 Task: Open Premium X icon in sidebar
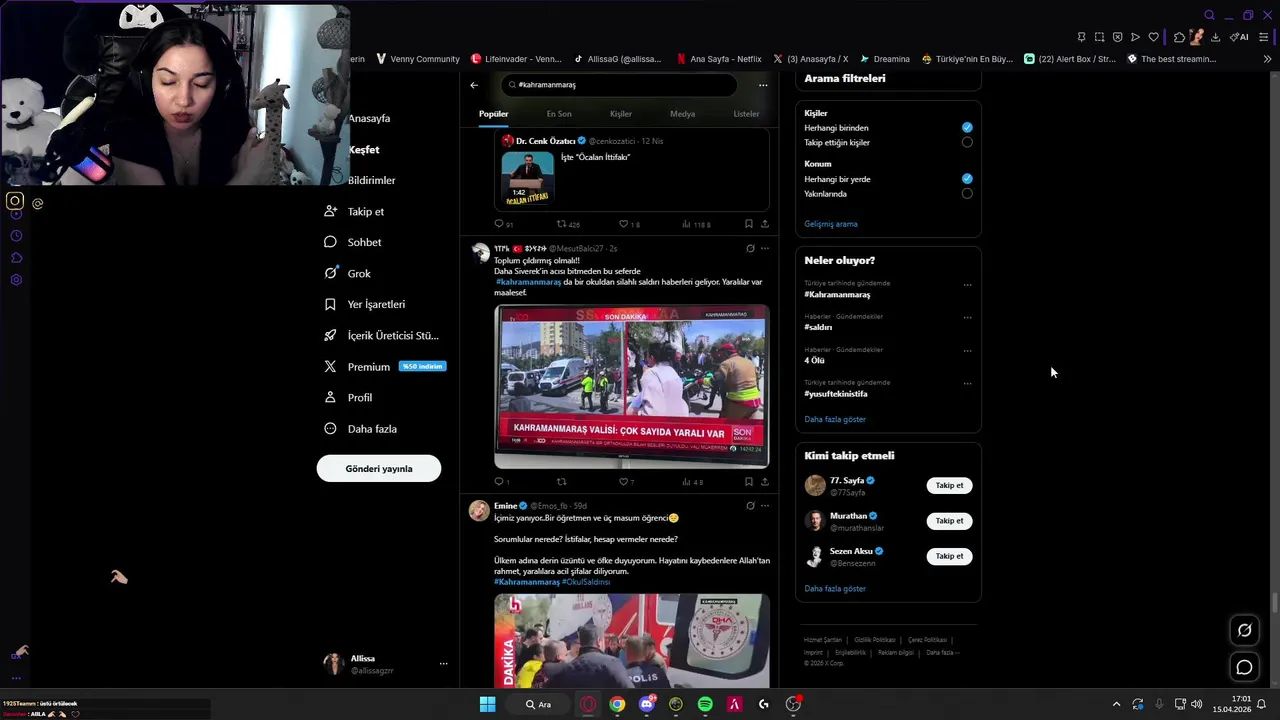(x=330, y=367)
